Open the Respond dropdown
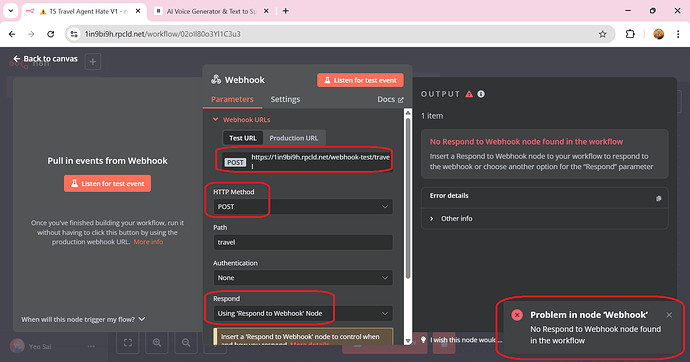This screenshot has width=690, height=362. pos(303,314)
